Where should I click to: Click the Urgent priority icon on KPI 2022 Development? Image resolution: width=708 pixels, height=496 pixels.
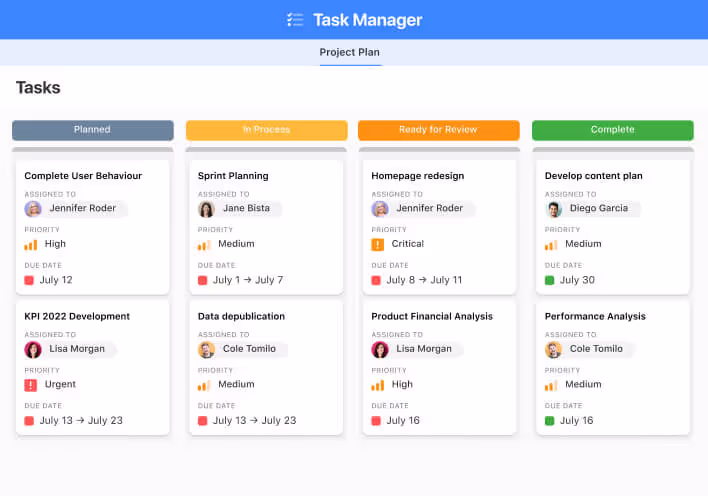[31, 384]
